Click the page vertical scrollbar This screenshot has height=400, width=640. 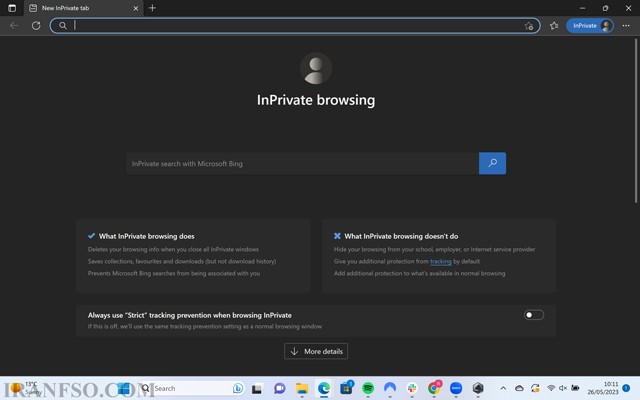point(636,120)
